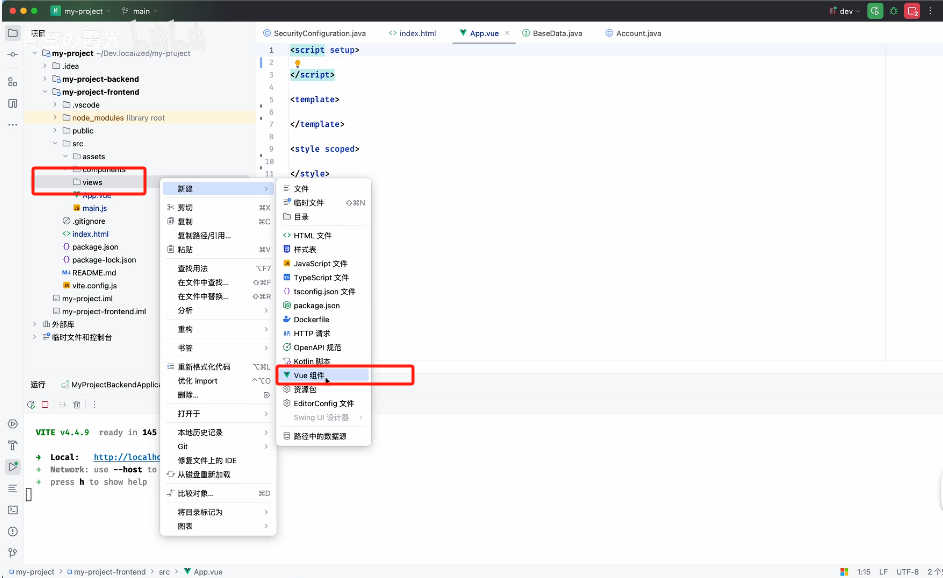943x578 pixels.
Task: Click my-project-frontend breadcrumb in status bar
Action: click(106, 572)
